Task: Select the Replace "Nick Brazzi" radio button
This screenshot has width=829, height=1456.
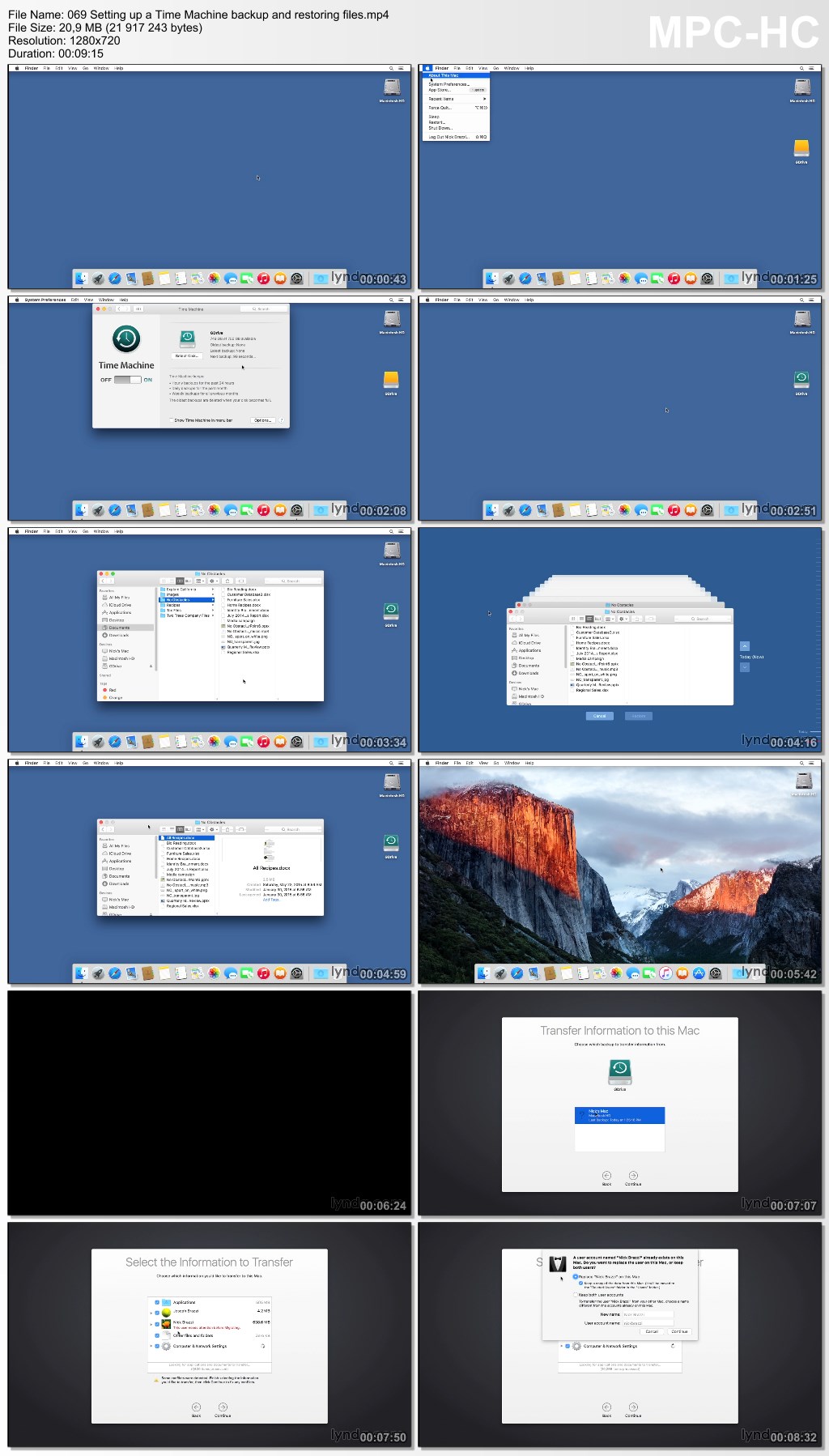Action: point(576,1276)
